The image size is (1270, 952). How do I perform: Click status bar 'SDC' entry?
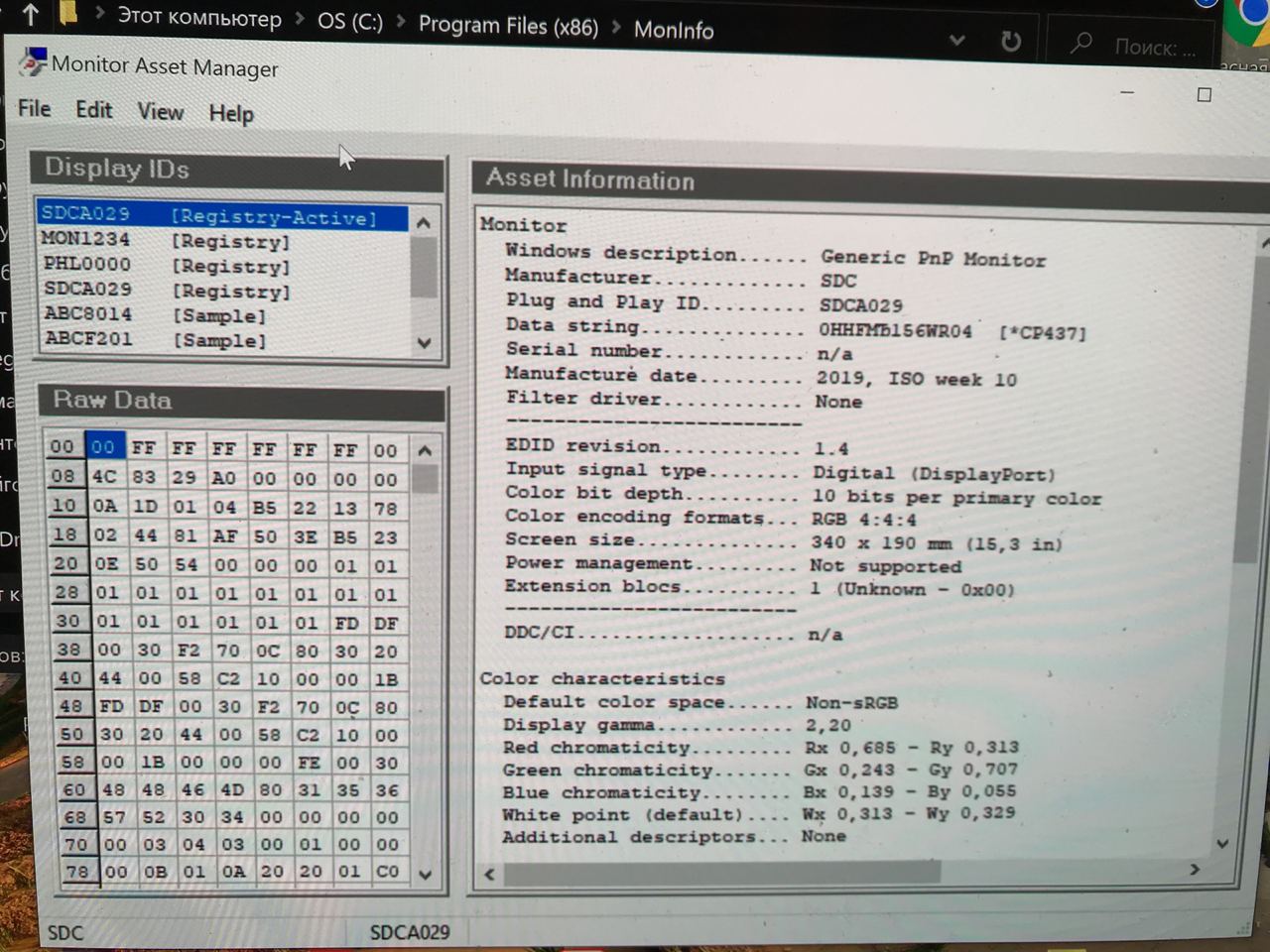(x=65, y=933)
